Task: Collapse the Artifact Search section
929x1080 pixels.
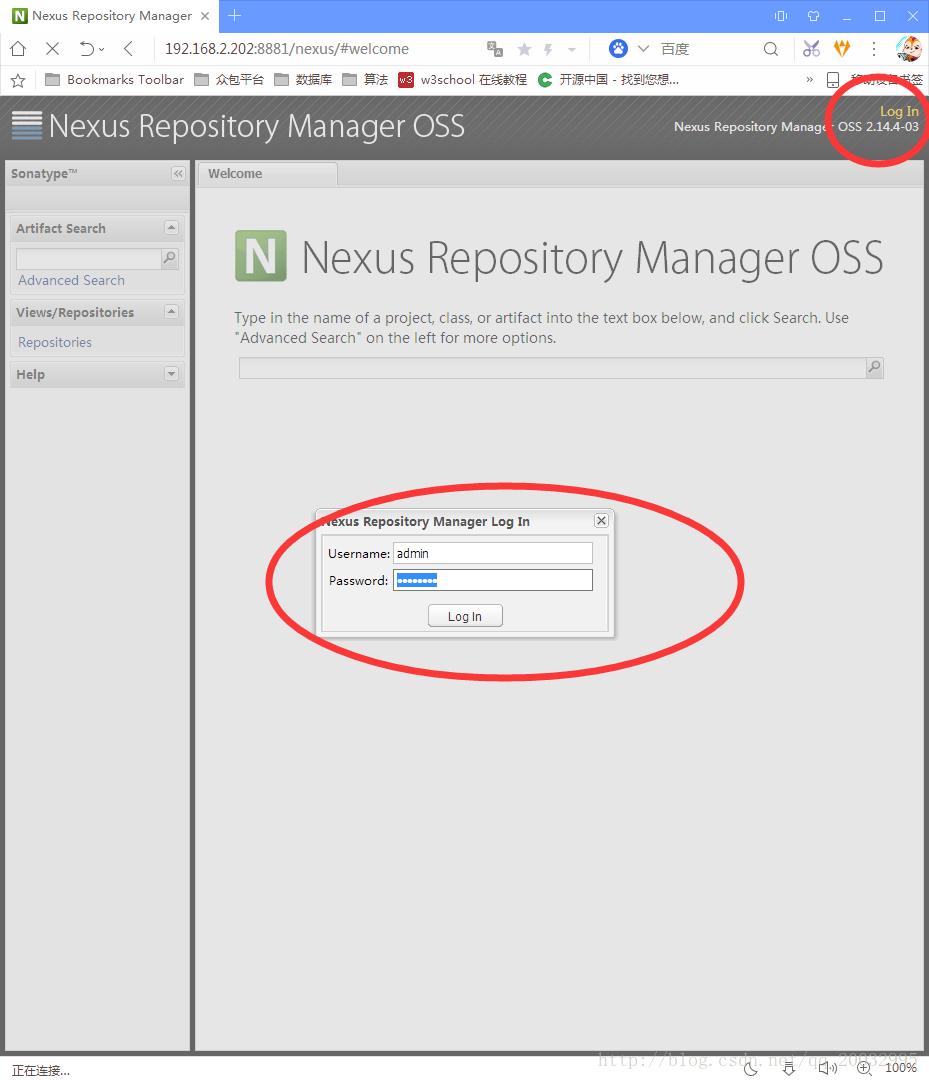Action: tap(171, 227)
